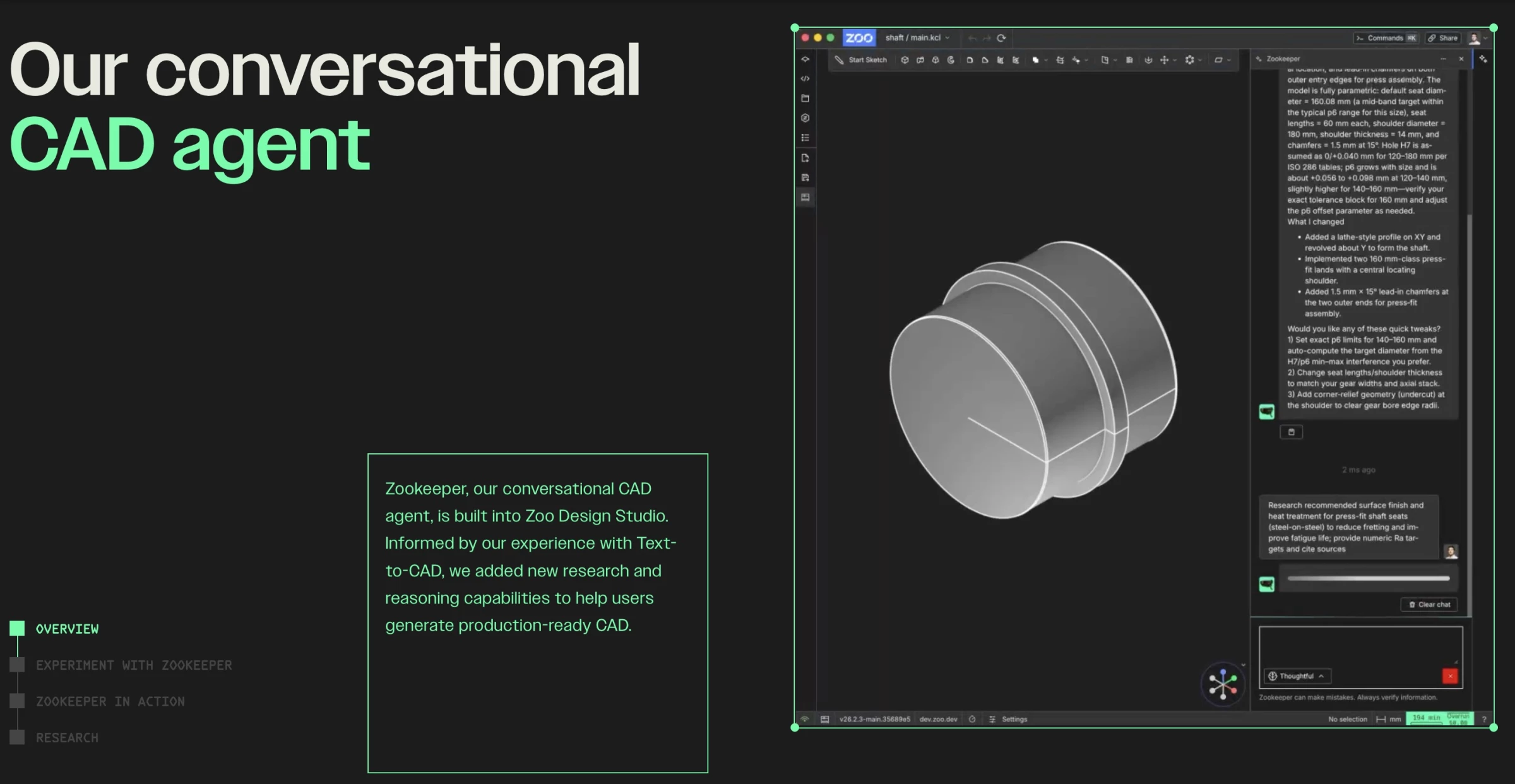The height and width of the screenshot is (784, 1515).
Task: Expand the small chevron above the gizmo
Action: pos(1244,665)
